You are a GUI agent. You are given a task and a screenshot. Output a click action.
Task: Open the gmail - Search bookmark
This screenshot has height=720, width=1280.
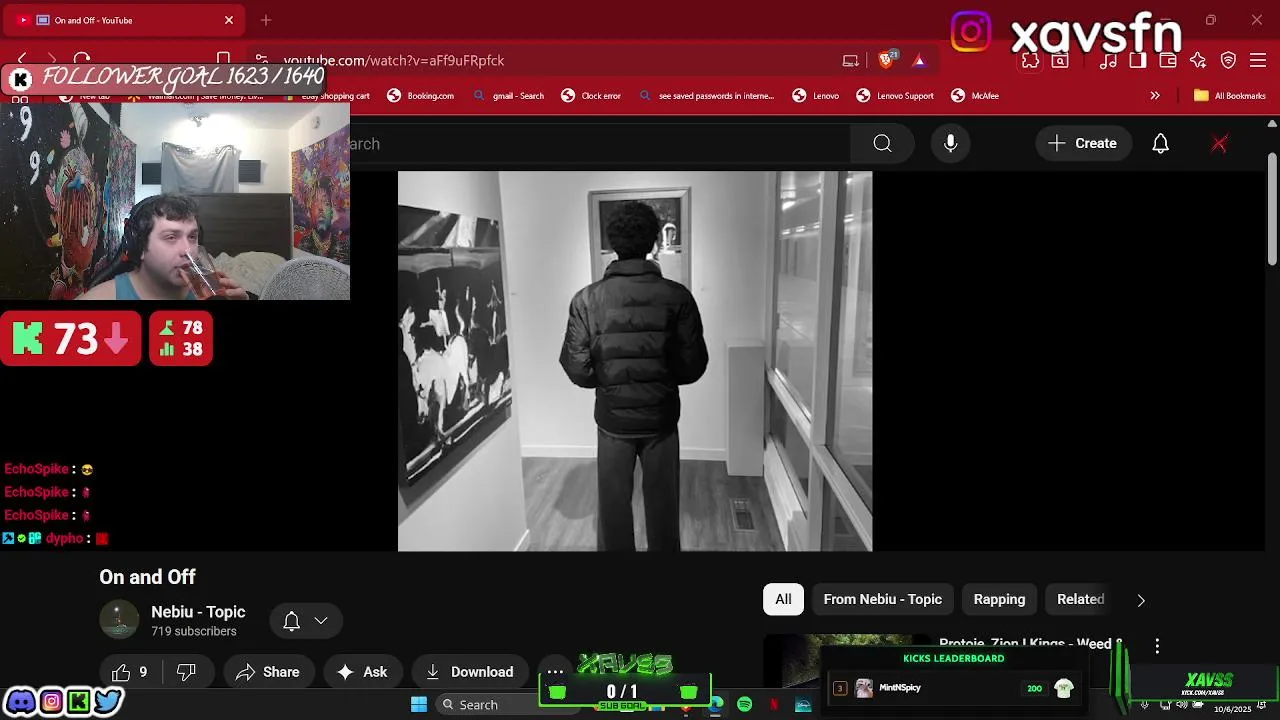(509, 96)
